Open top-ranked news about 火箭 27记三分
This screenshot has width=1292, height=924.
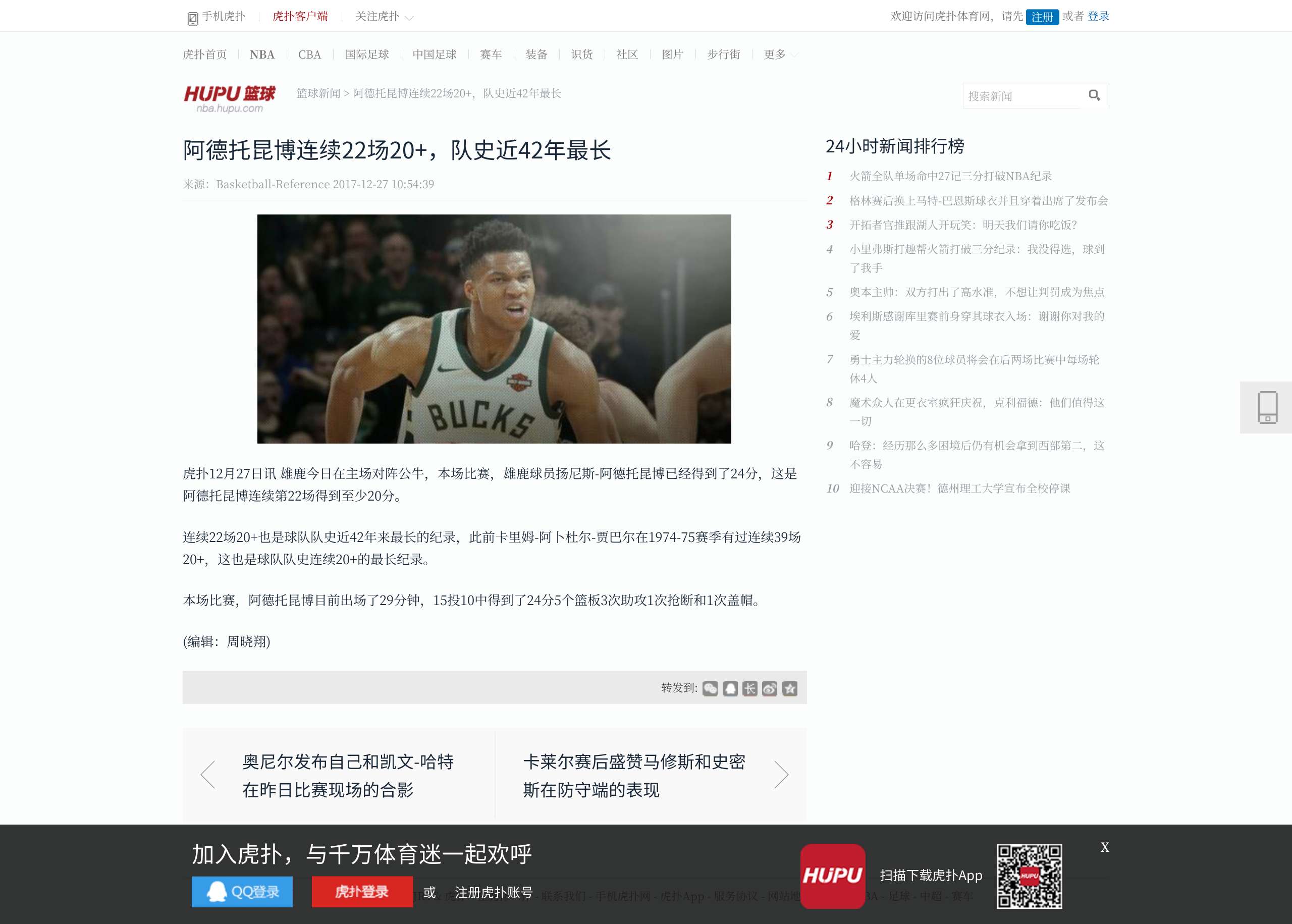click(x=950, y=177)
